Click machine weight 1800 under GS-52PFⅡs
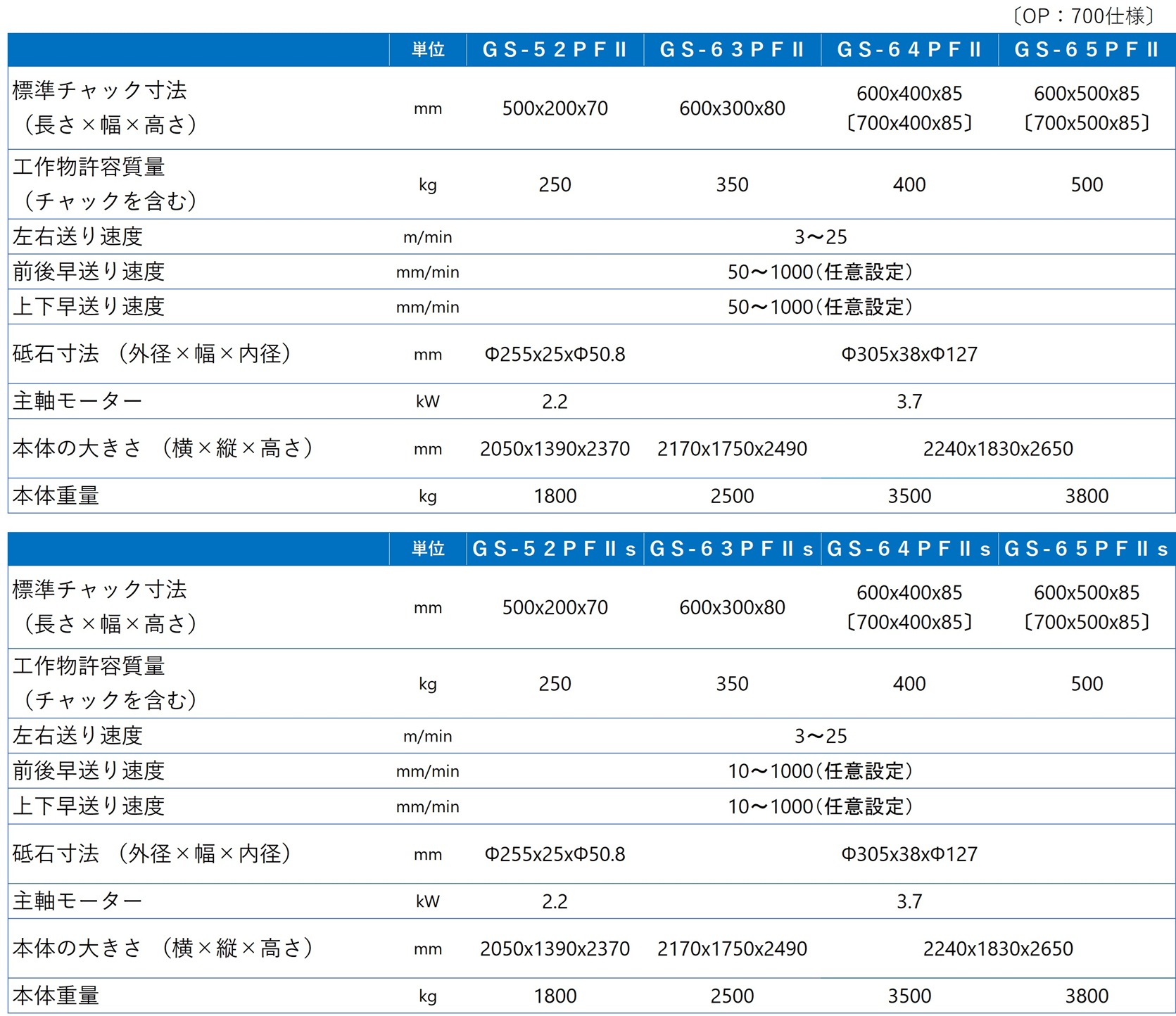1176x1016 pixels. click(555, 996)
